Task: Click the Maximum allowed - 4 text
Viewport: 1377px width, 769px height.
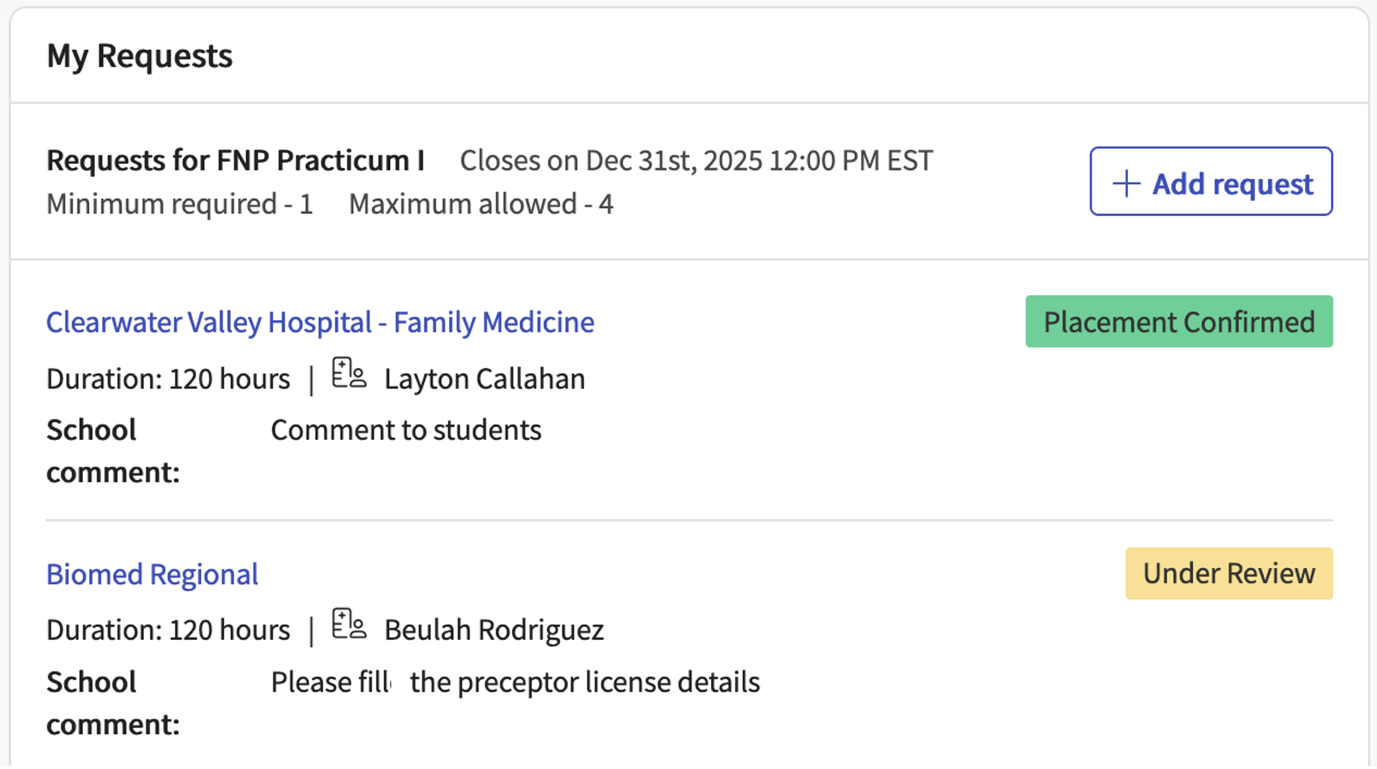Action: pos(481,205)
